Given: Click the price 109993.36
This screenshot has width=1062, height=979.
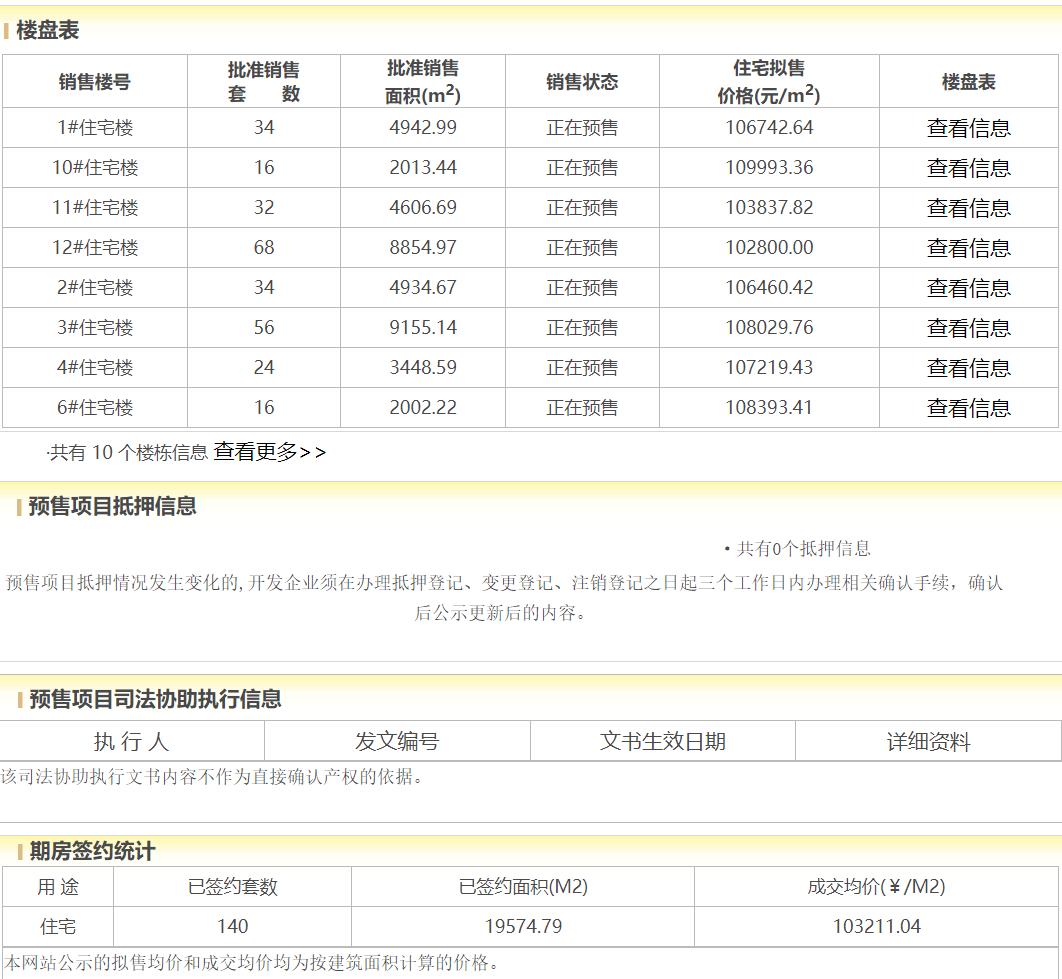Looking at the screenshot, I should point(769,167).
